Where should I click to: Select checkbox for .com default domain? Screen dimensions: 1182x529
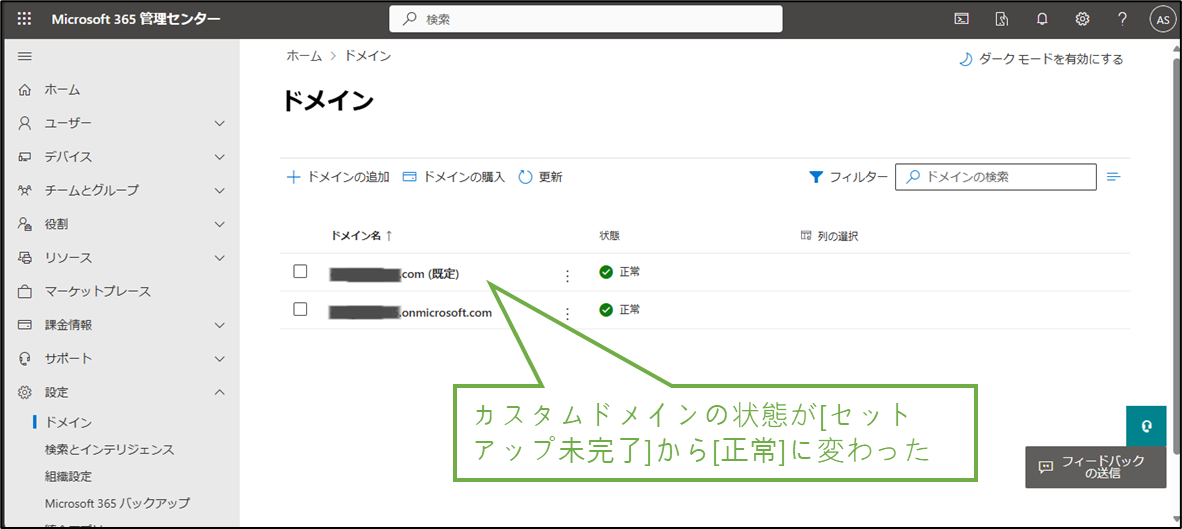(x=300, y=271)
